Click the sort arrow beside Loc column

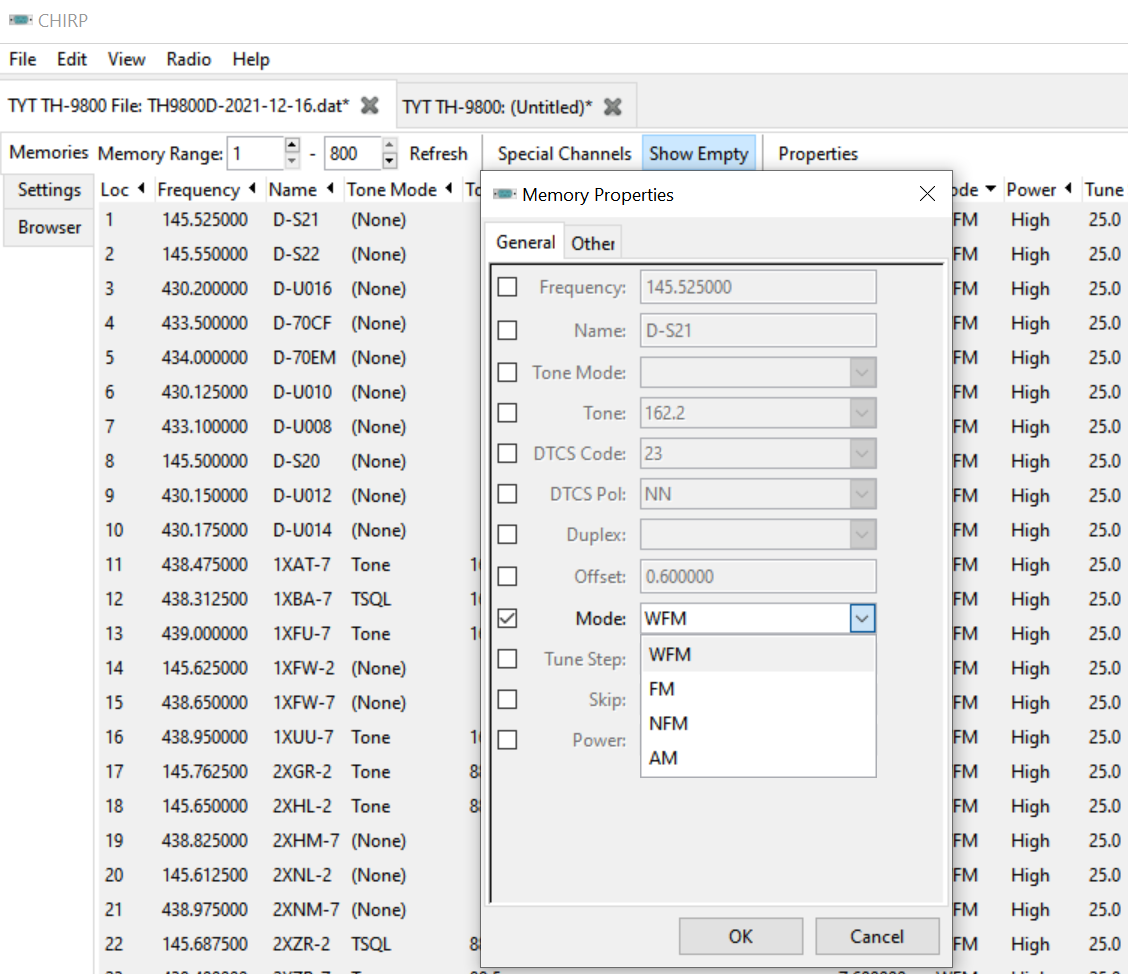pyautogui.click(x=141, y=188)
